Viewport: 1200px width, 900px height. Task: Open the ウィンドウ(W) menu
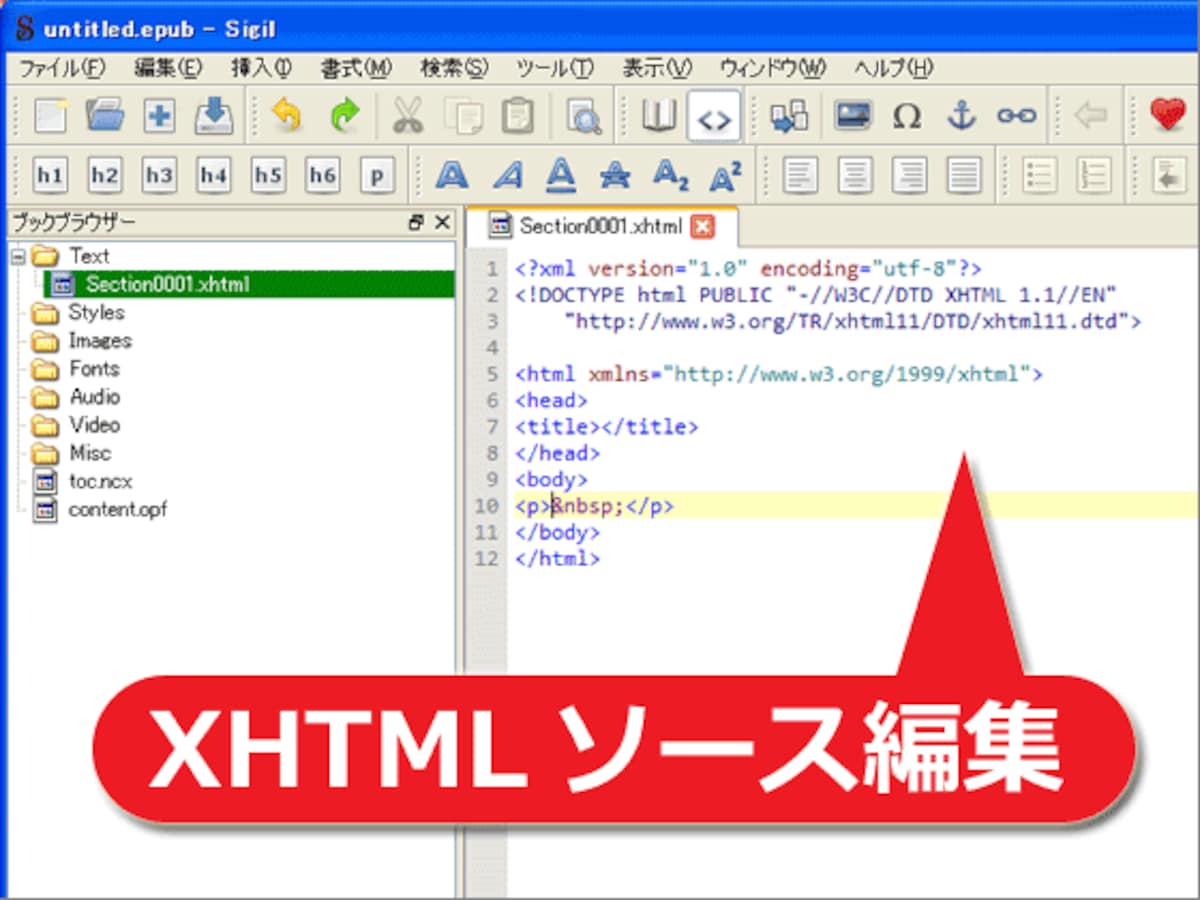773,68
